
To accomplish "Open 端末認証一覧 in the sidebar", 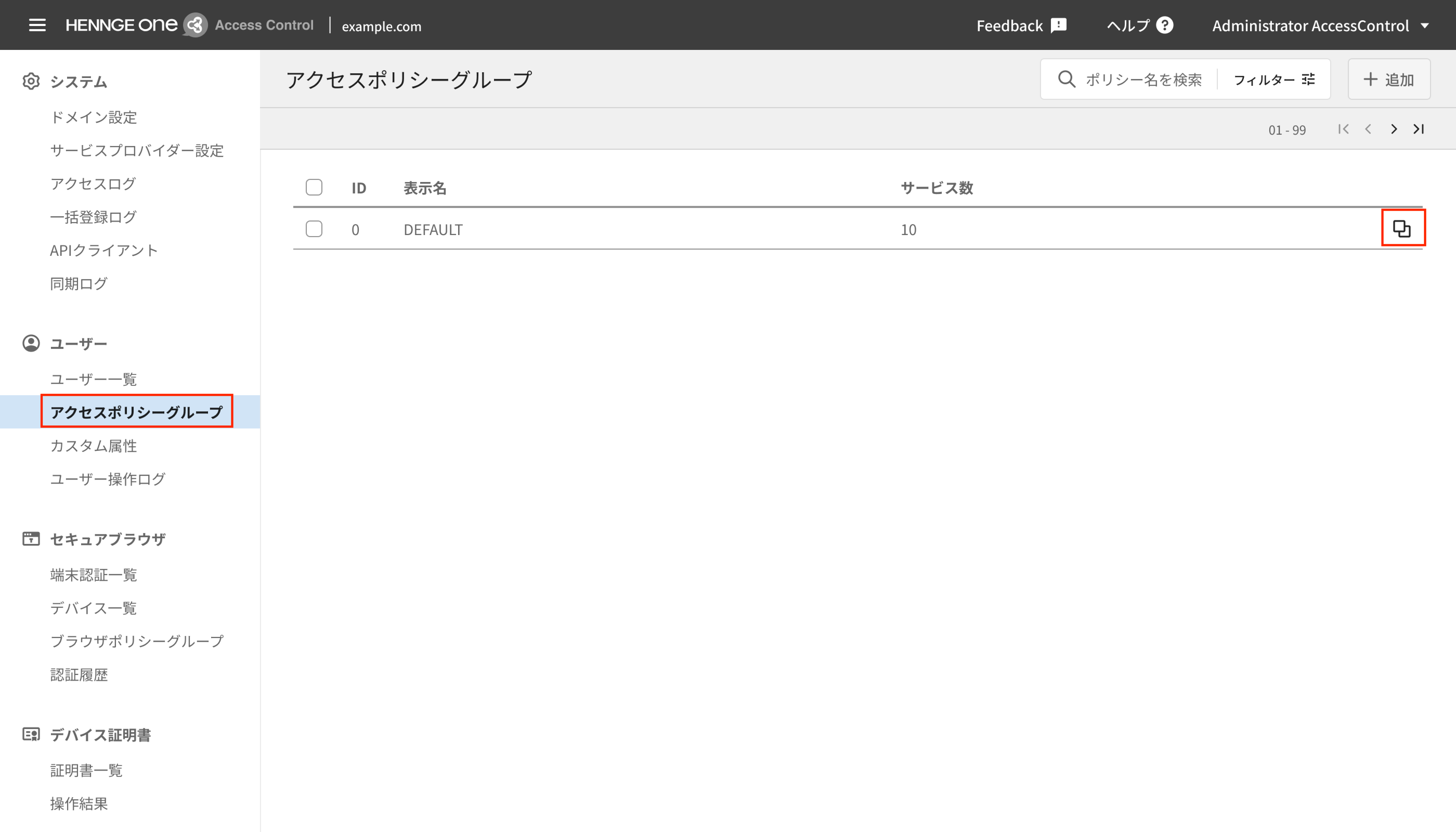I will [x=94, y=575].
